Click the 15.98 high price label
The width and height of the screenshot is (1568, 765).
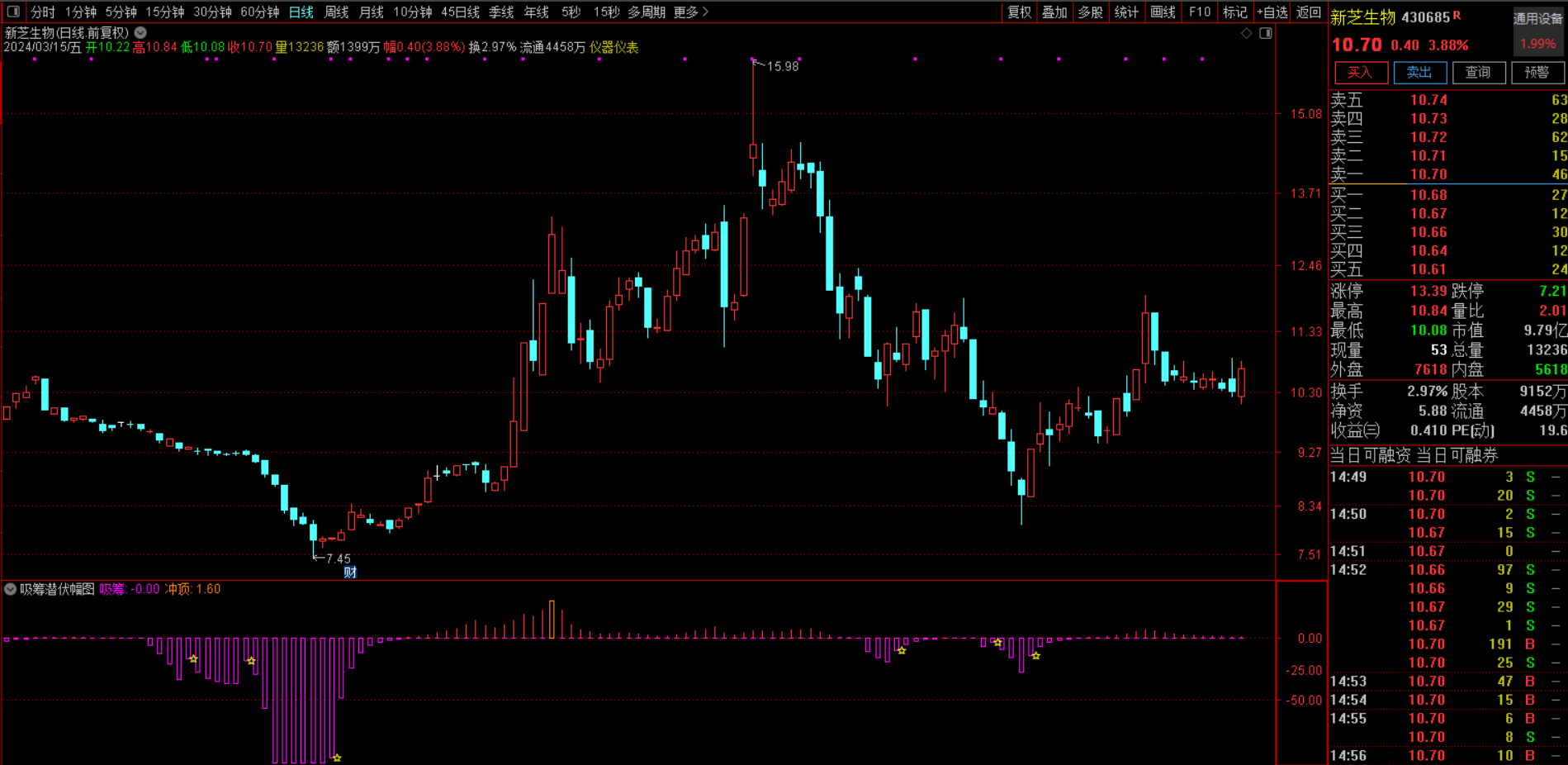[783, 66]
